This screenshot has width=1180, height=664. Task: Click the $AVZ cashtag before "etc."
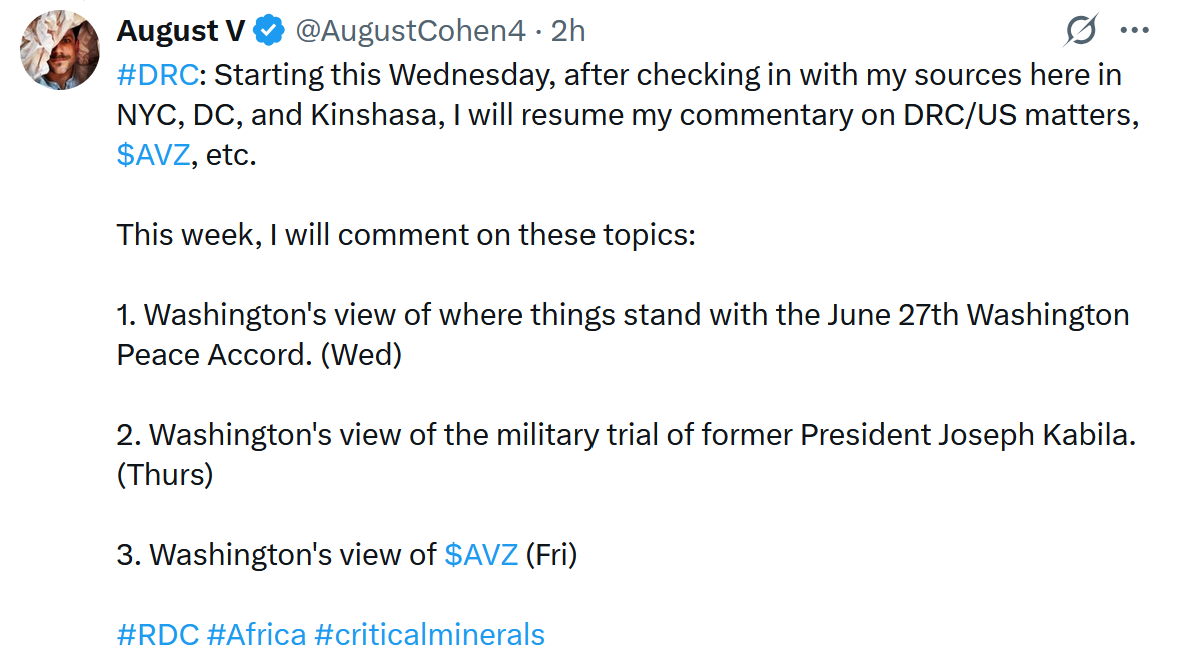(x=153, y=157)
